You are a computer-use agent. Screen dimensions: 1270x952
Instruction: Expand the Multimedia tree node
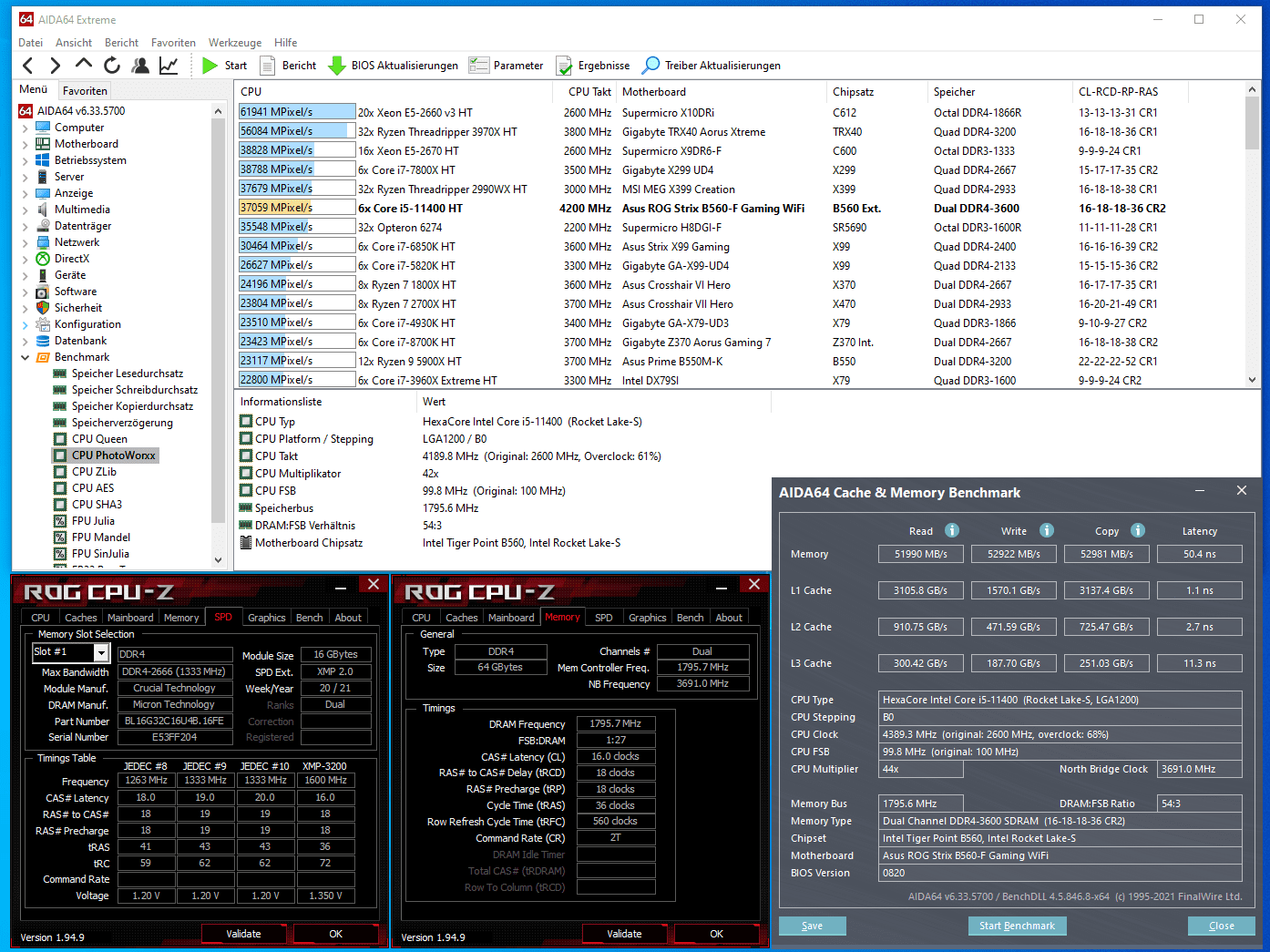[25, 210]
